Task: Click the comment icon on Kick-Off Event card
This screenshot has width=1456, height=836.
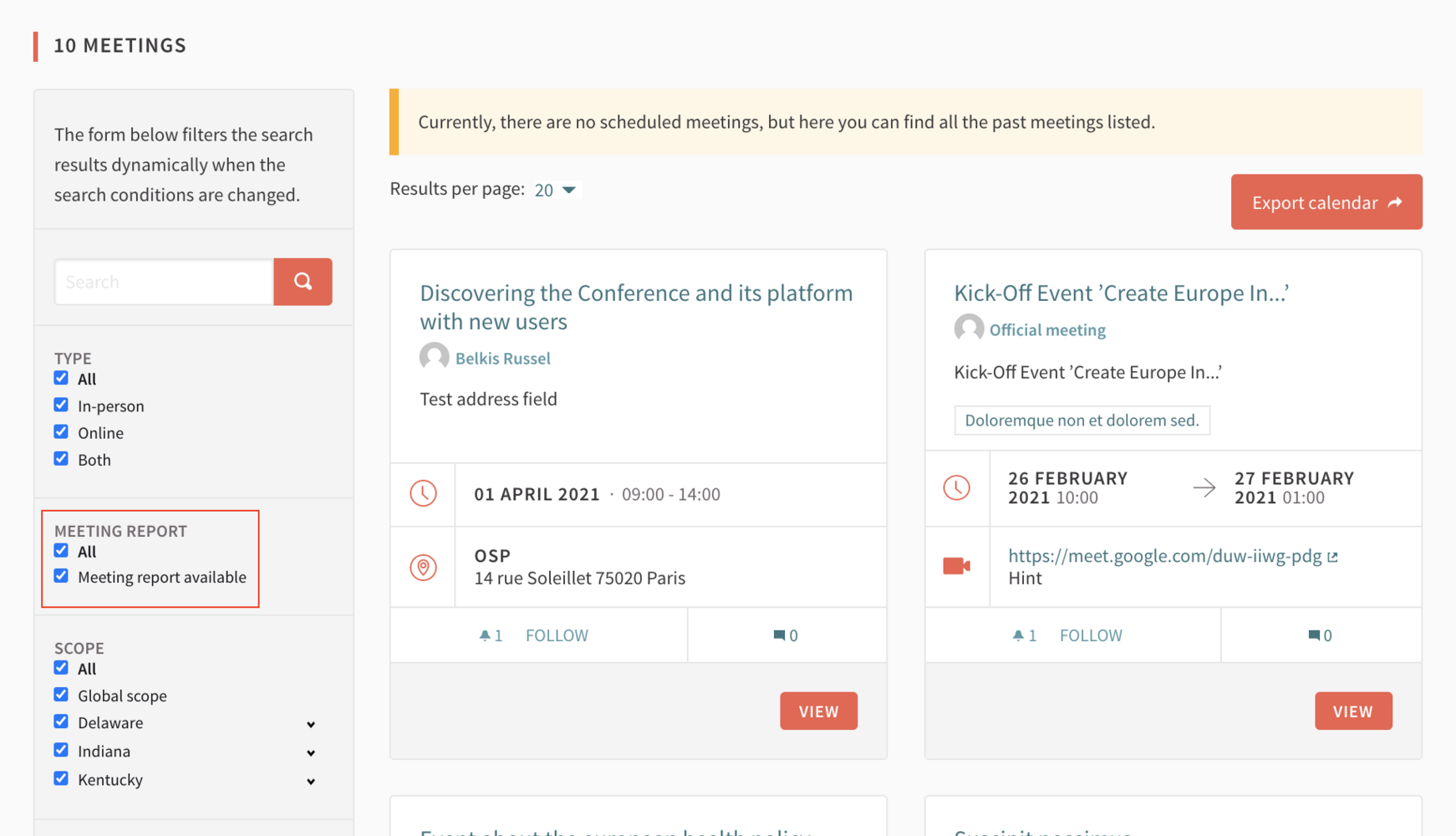Action: pos(1313,635)
